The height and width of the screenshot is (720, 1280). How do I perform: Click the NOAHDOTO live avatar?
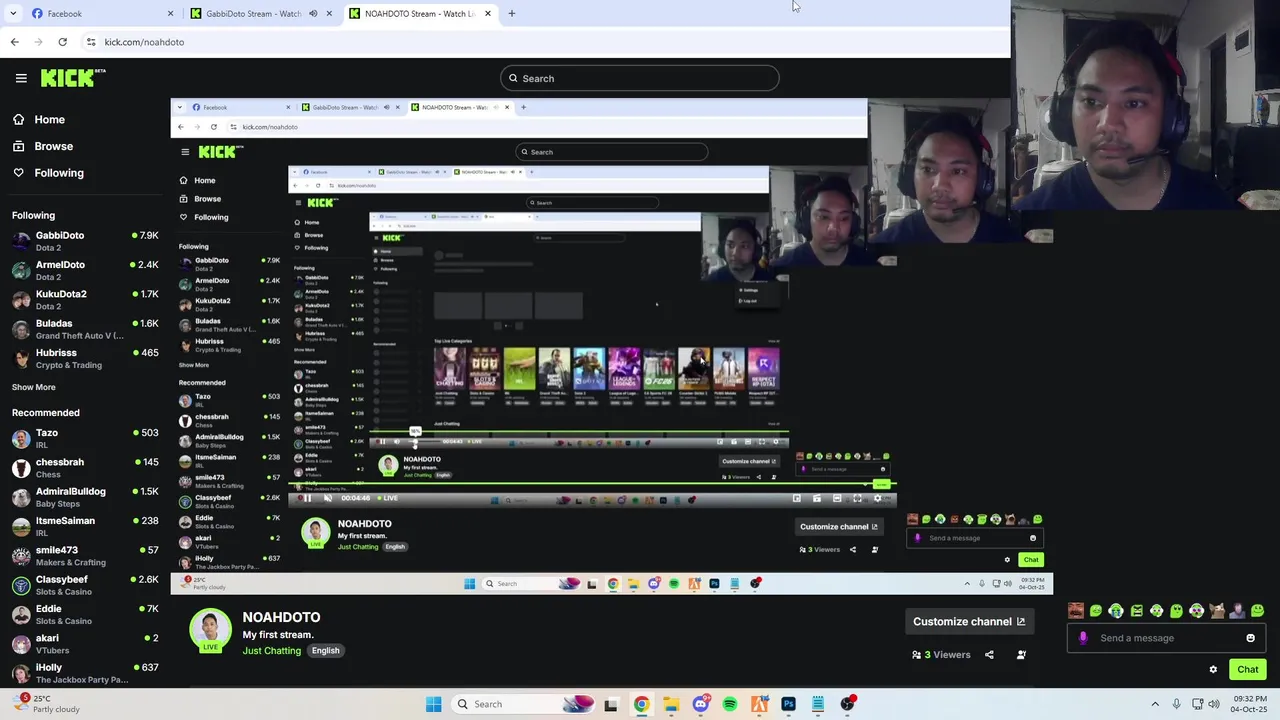click(x=210, y=631)
